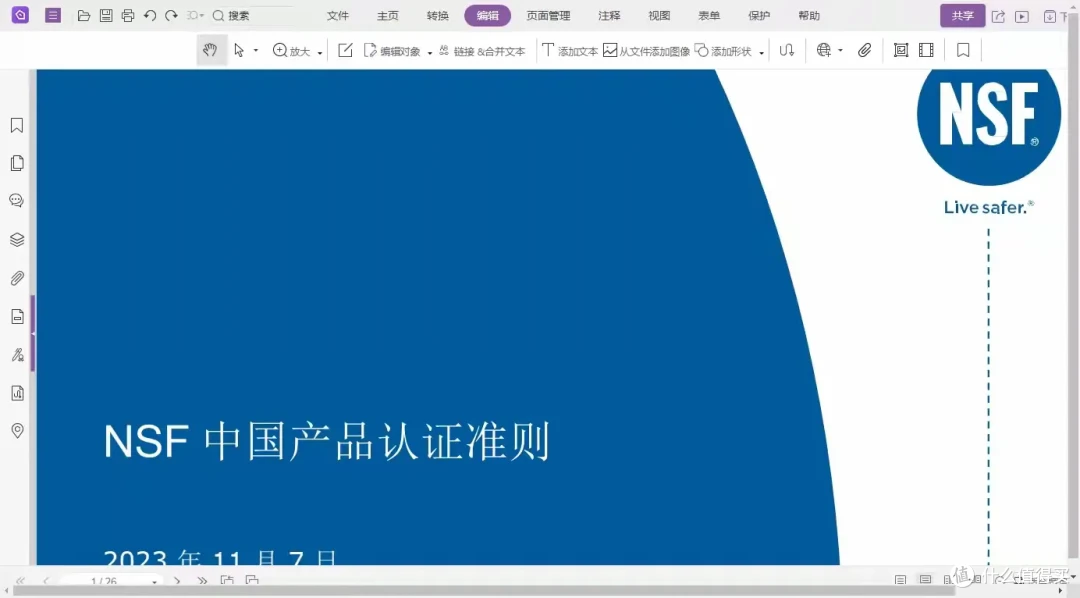Open the signatures sidebar icon
This screenshot has width=1080, height=598.
point(17,355)
